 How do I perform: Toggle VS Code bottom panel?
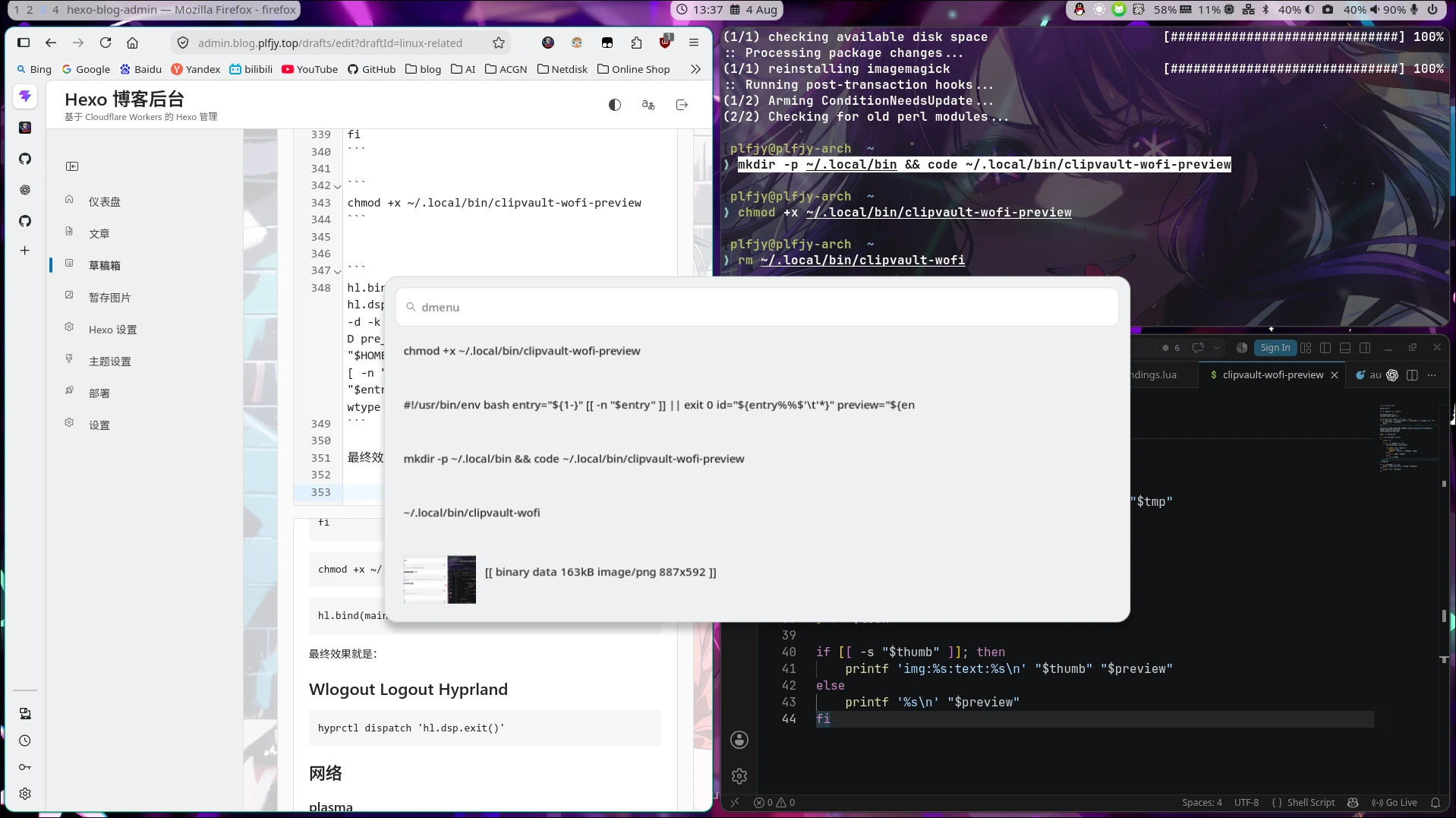1345,348
